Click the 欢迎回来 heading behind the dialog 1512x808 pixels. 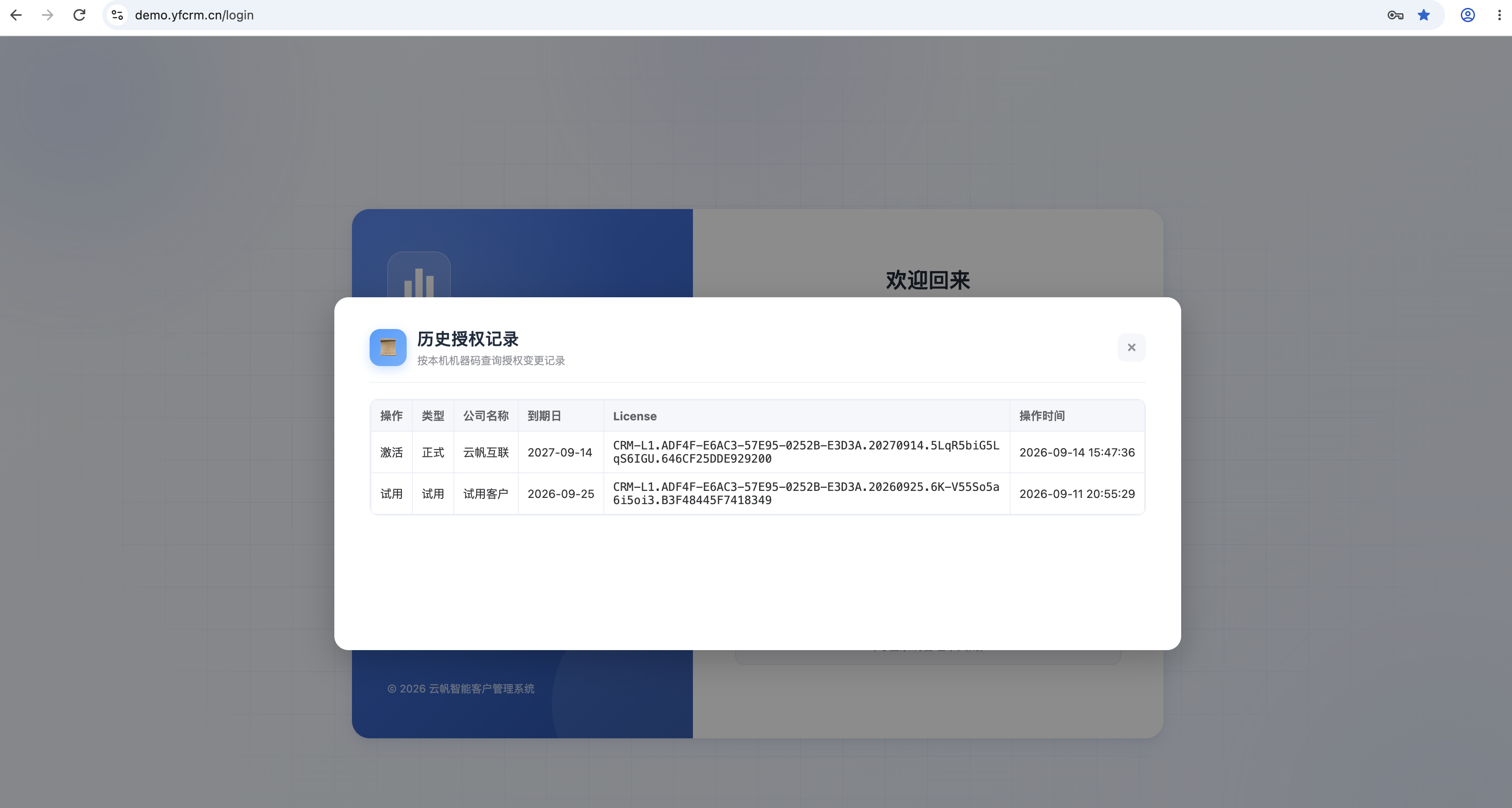928,280
